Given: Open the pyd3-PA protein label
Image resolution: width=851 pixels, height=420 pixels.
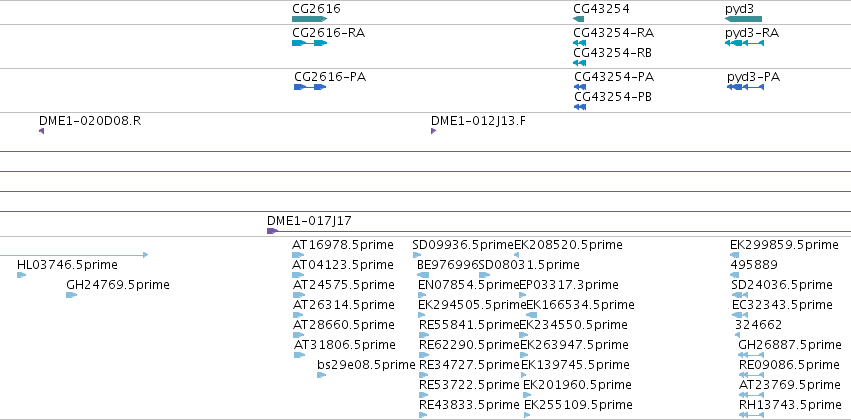Looking at the screenshot, I should click(x=753, y=77).
